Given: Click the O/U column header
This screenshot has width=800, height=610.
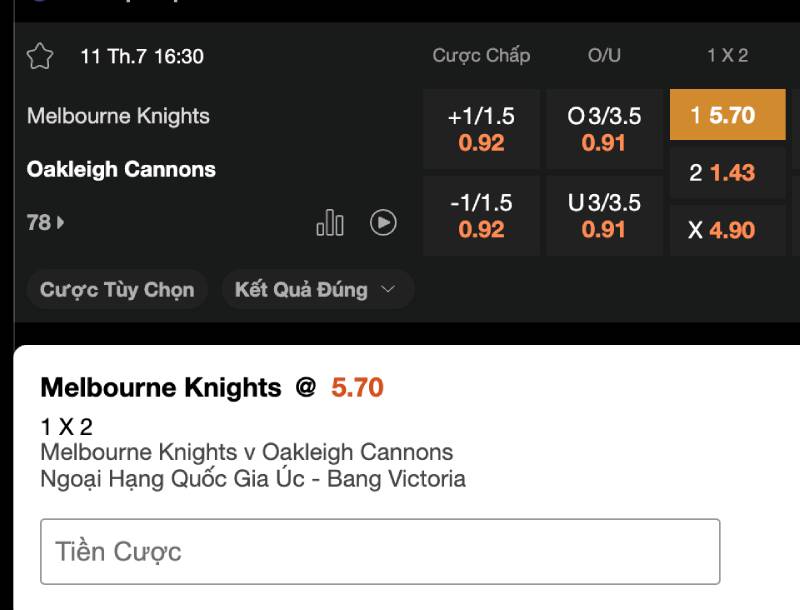Looking at the screenshot, I should pyautogui.click(x=604, y=55).
